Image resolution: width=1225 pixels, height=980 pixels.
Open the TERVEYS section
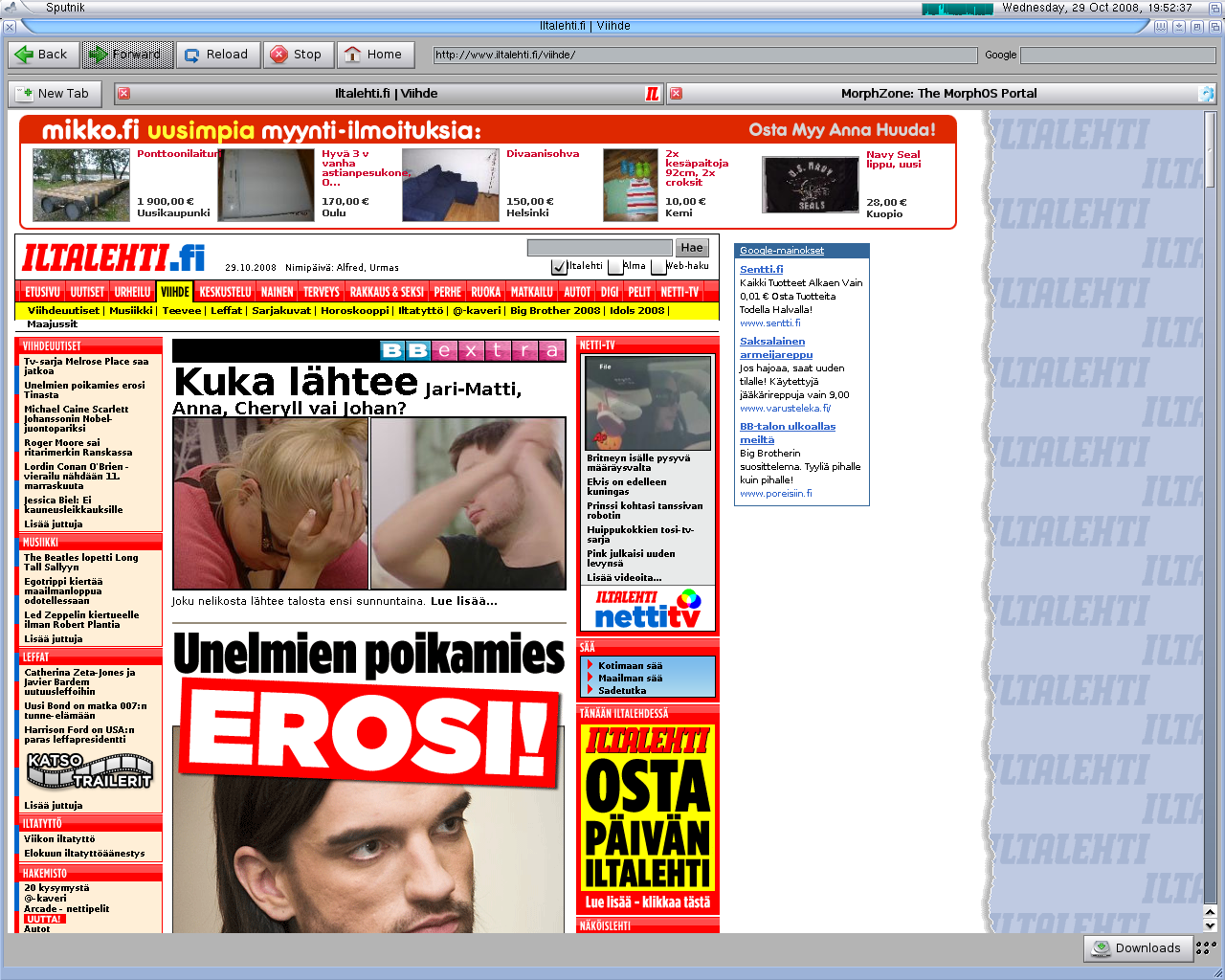coord(322,292)
